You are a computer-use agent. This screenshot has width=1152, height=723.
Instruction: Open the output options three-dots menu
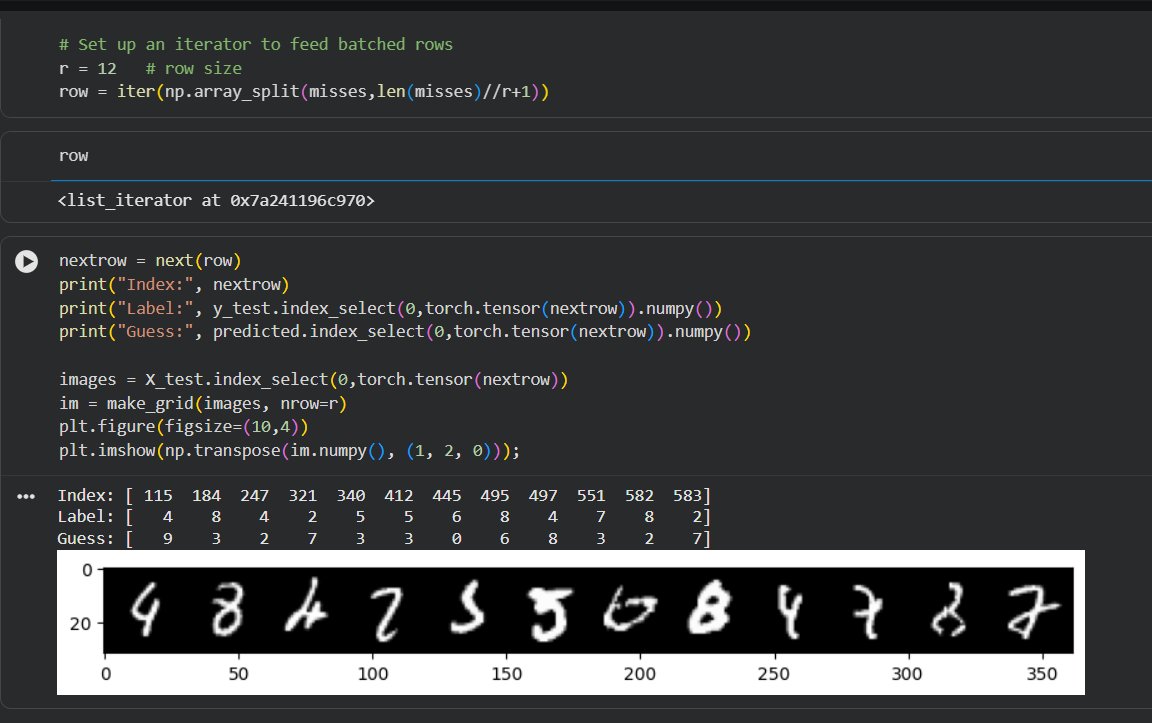tap(26, 497)
